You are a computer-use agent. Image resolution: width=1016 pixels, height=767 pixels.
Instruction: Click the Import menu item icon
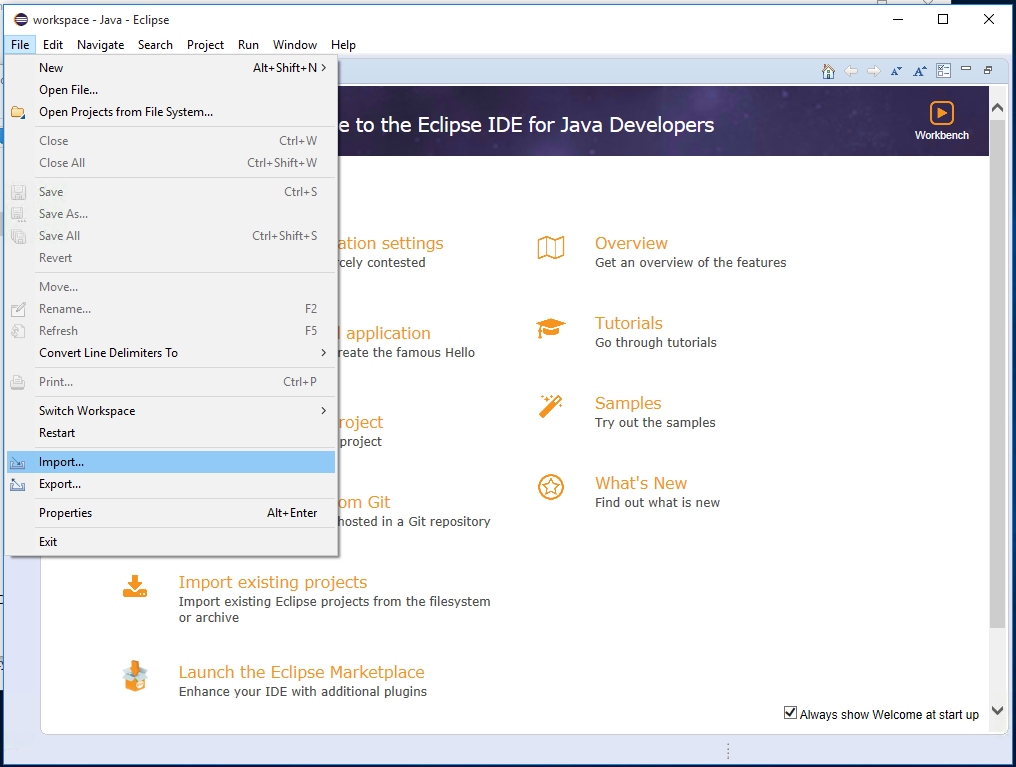tap(17, 463)
